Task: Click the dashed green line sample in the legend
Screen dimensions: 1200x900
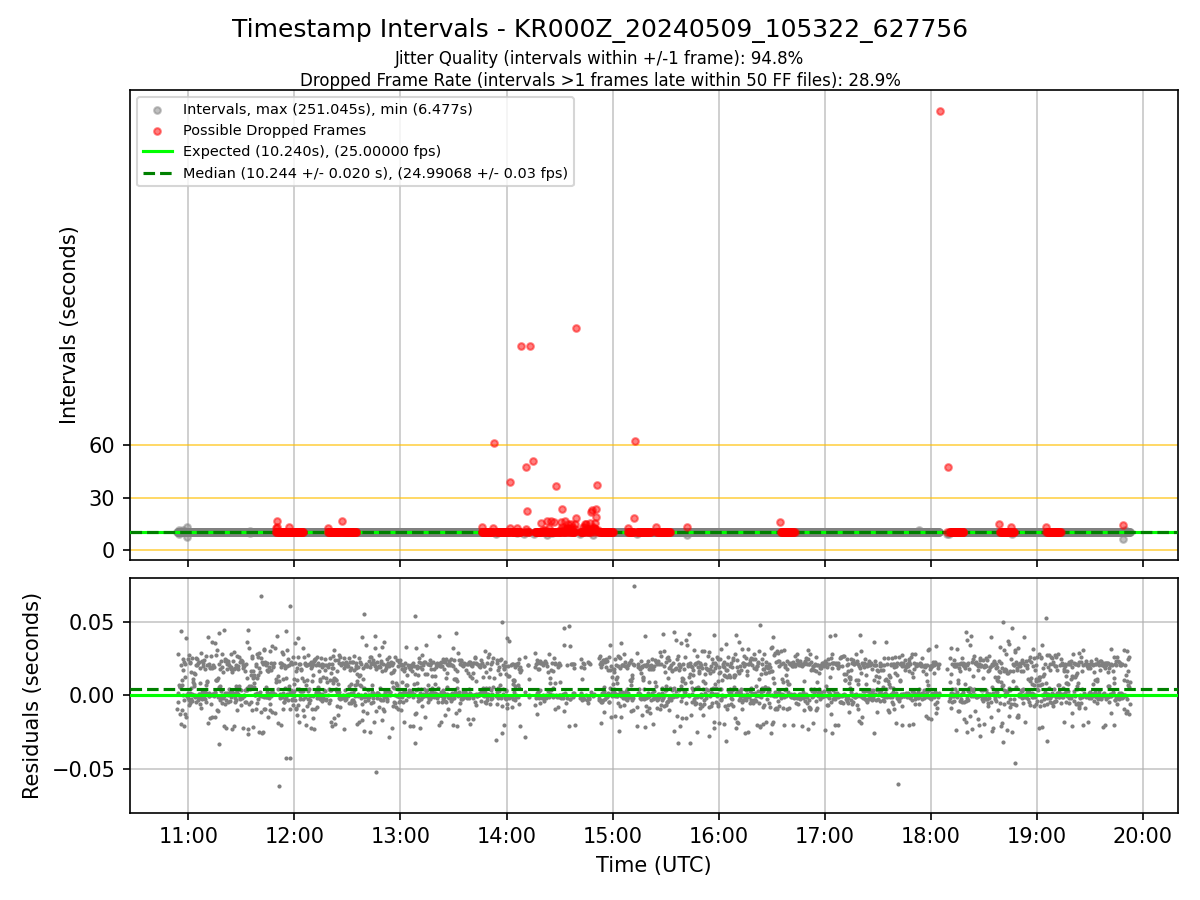Action: tap(157, 174)
